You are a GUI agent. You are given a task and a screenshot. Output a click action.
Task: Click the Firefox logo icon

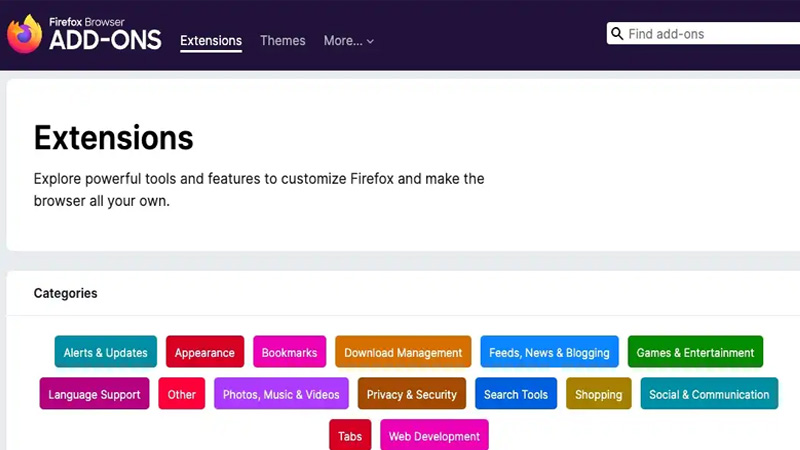pos(24,34)
